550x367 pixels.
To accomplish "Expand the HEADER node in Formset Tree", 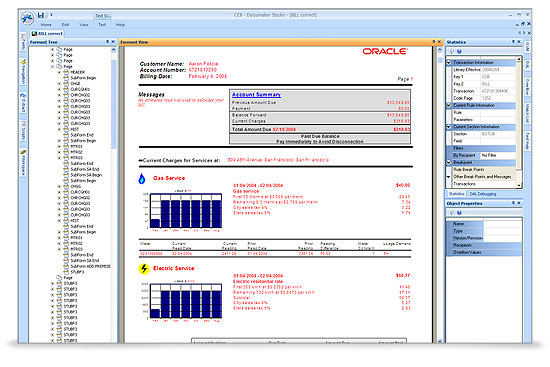I will point(59,72).
